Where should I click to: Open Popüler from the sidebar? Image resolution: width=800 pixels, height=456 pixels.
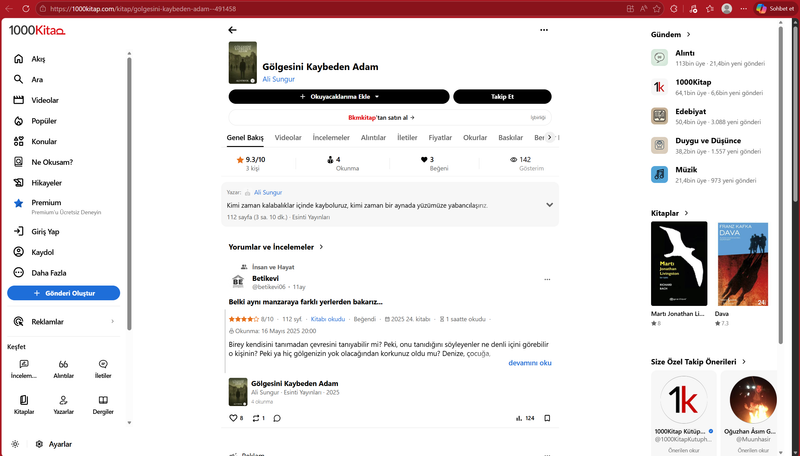pos(35,121)
